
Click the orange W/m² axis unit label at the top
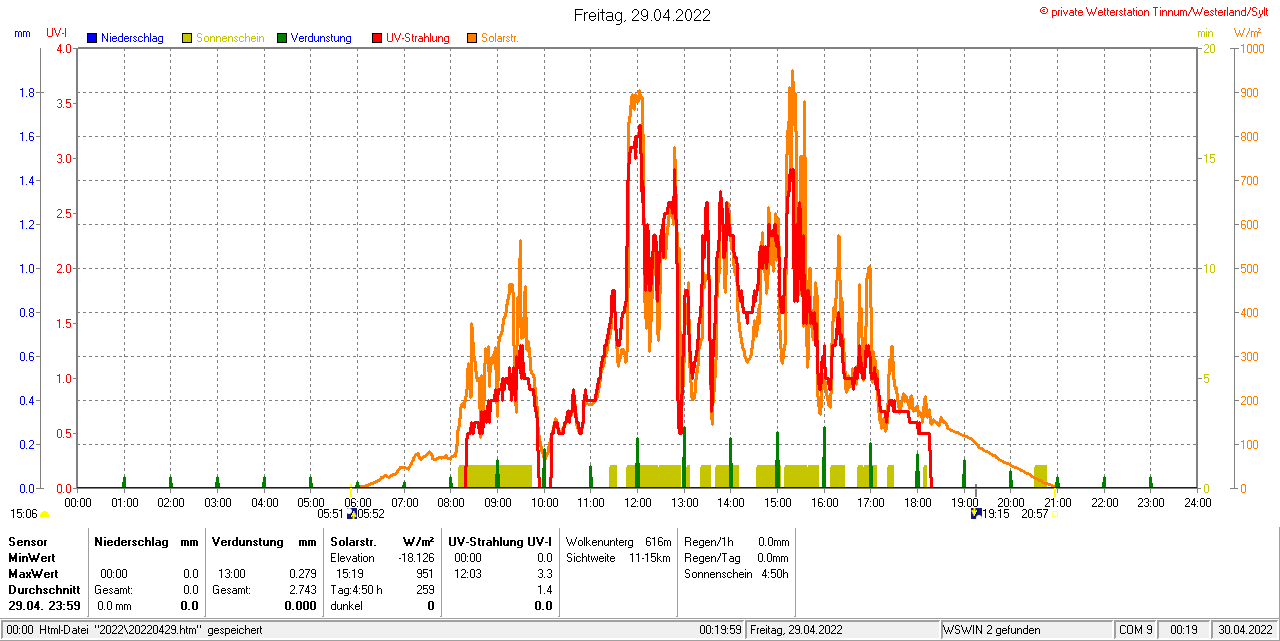pyautogui.click(x=1247, y=33)
